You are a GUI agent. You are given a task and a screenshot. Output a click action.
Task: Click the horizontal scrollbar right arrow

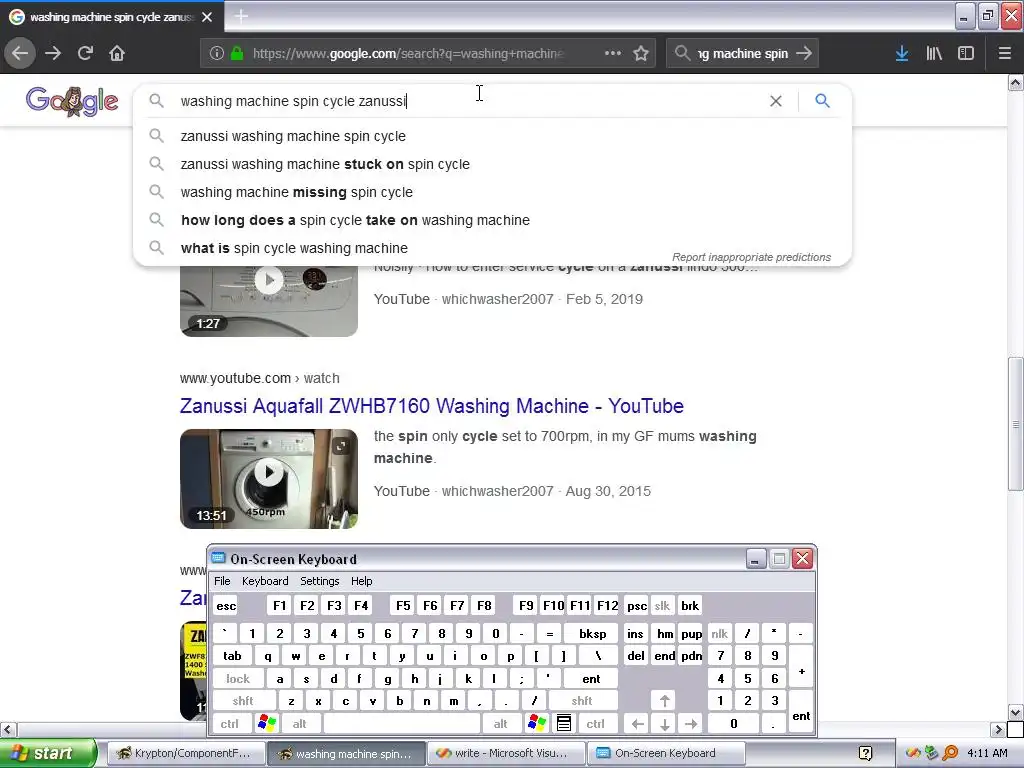tap(998, 729)
